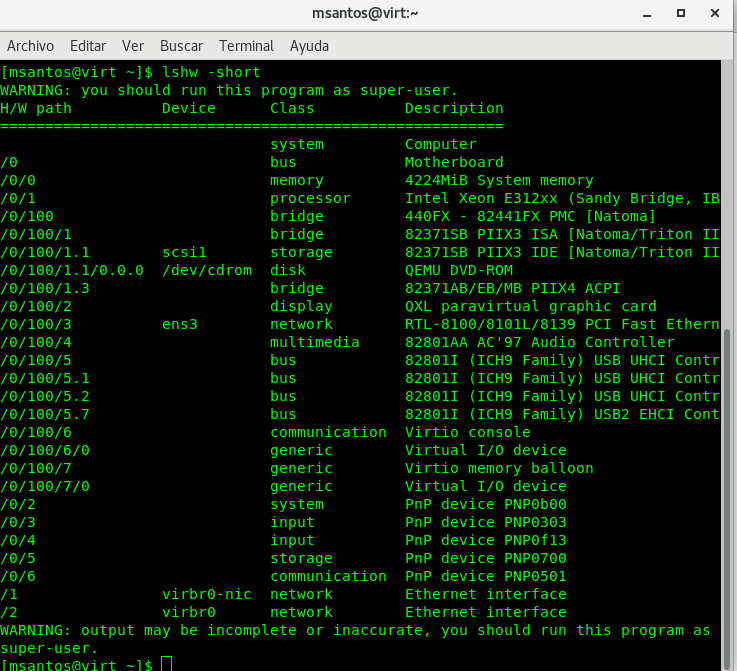737x671 pixels.
Task: Open the Editar menu
Action: click(88, 46)
